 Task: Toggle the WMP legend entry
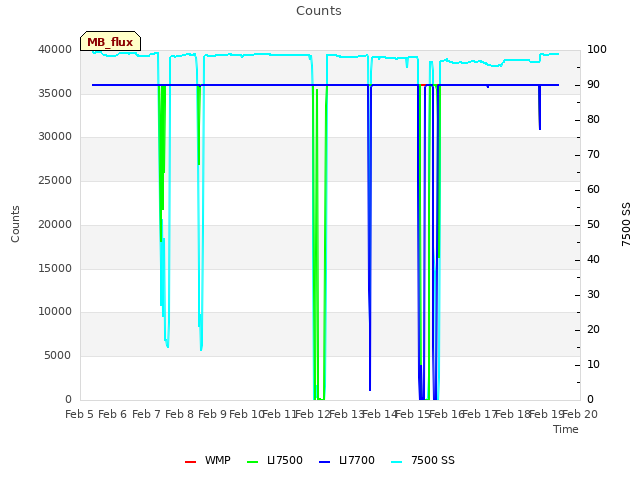click(x=207, y=460)
